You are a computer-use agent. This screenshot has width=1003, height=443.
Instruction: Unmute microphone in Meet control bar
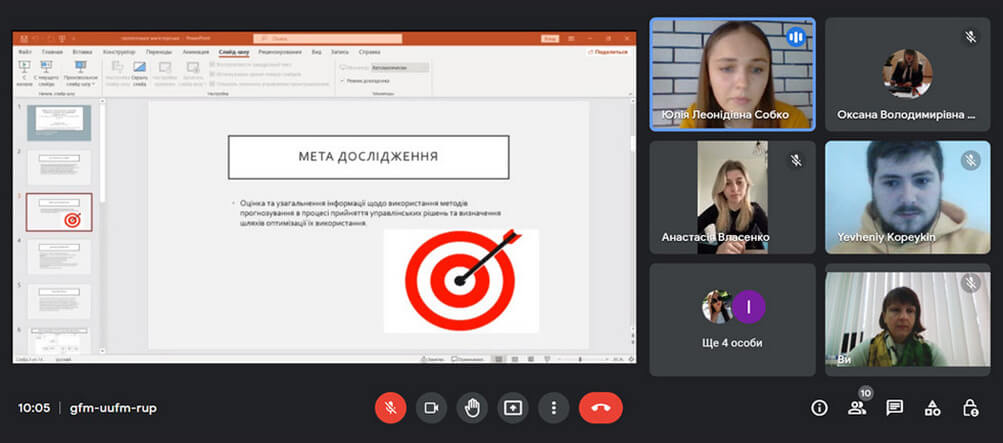click(390, 408)
